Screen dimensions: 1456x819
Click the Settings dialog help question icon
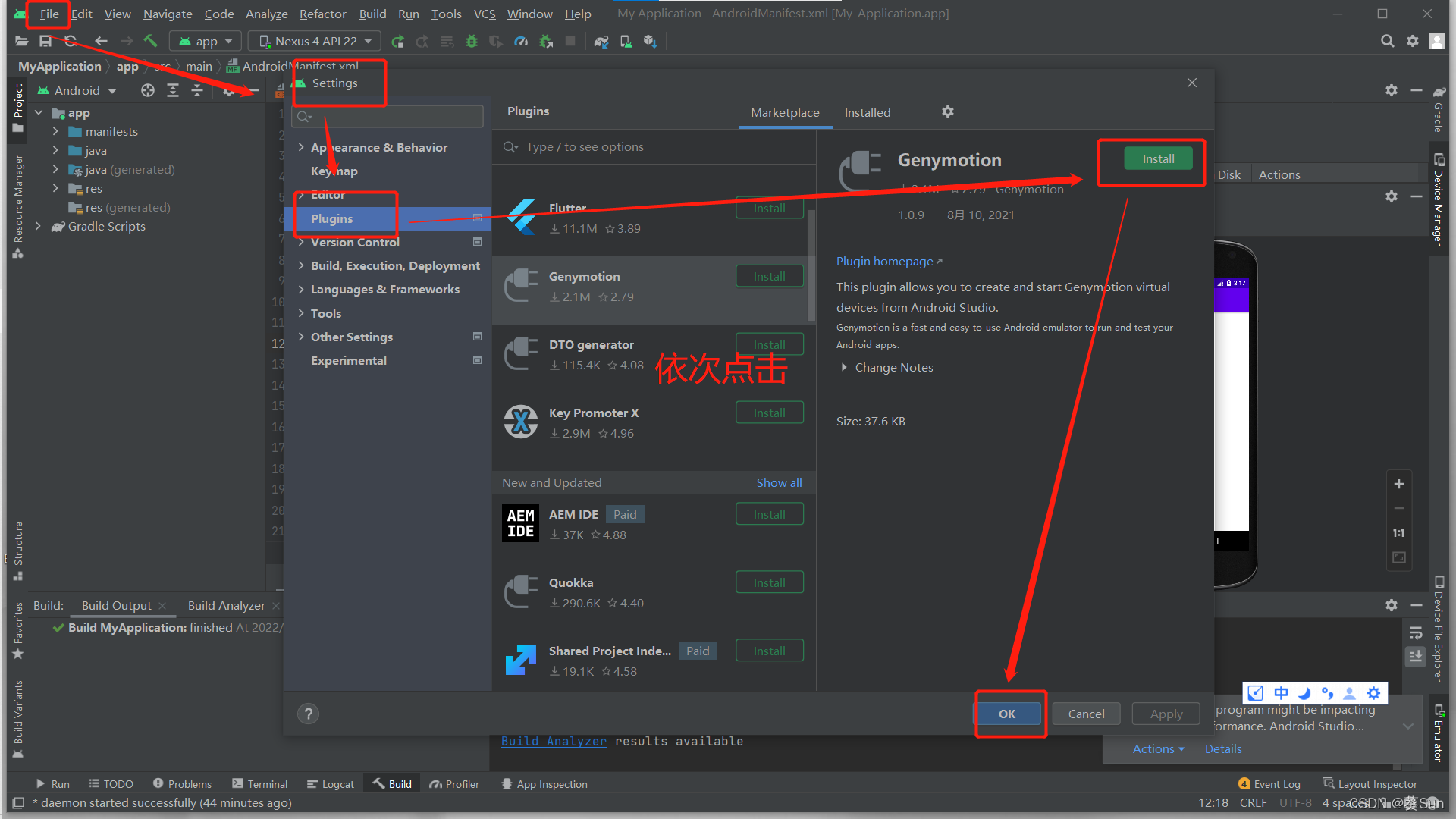308,714
